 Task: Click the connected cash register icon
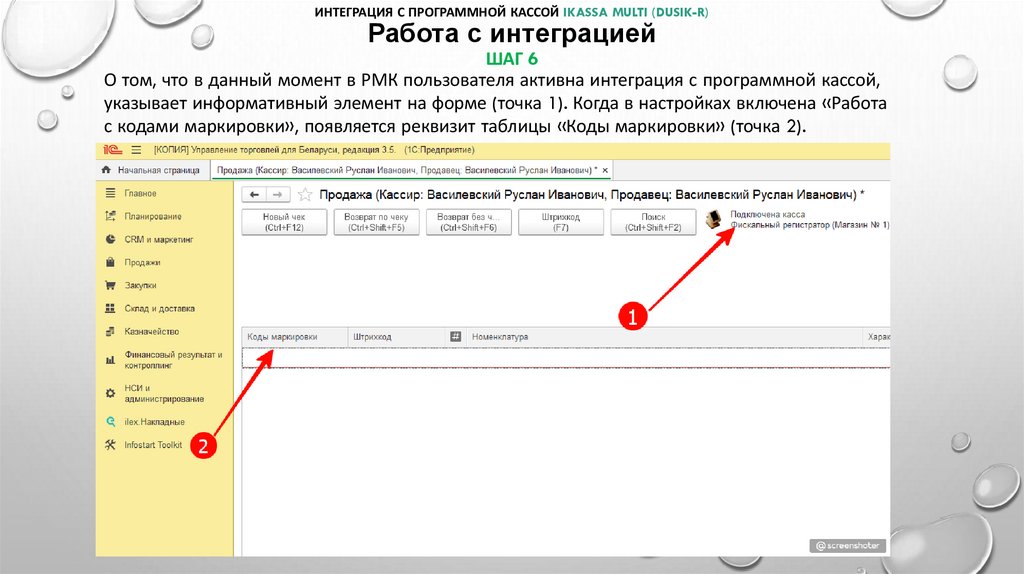coord(713,219)
